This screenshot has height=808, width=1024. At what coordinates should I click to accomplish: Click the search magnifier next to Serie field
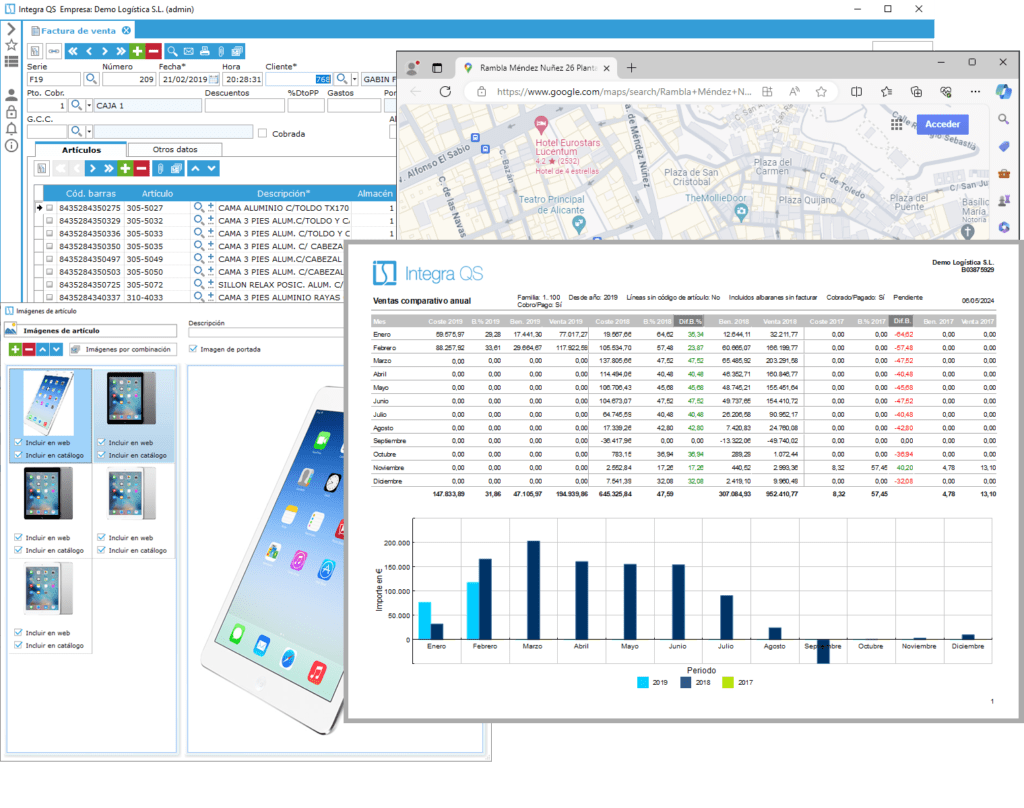pyautogui.click(x=90, y=79)
